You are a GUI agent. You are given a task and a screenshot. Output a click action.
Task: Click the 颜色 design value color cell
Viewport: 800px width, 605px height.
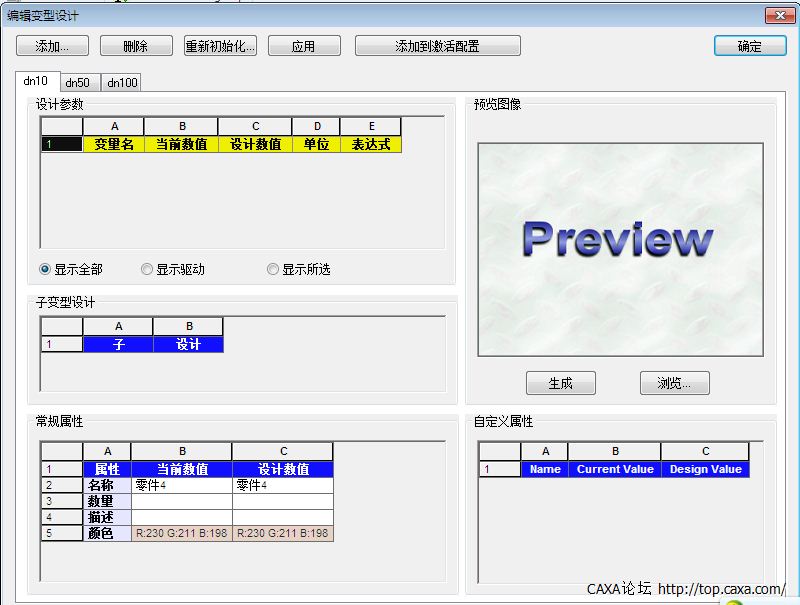coord(282,533)
